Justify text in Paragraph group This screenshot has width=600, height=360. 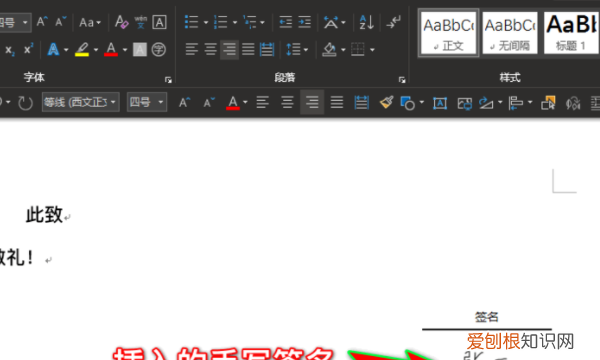(248, 50)
